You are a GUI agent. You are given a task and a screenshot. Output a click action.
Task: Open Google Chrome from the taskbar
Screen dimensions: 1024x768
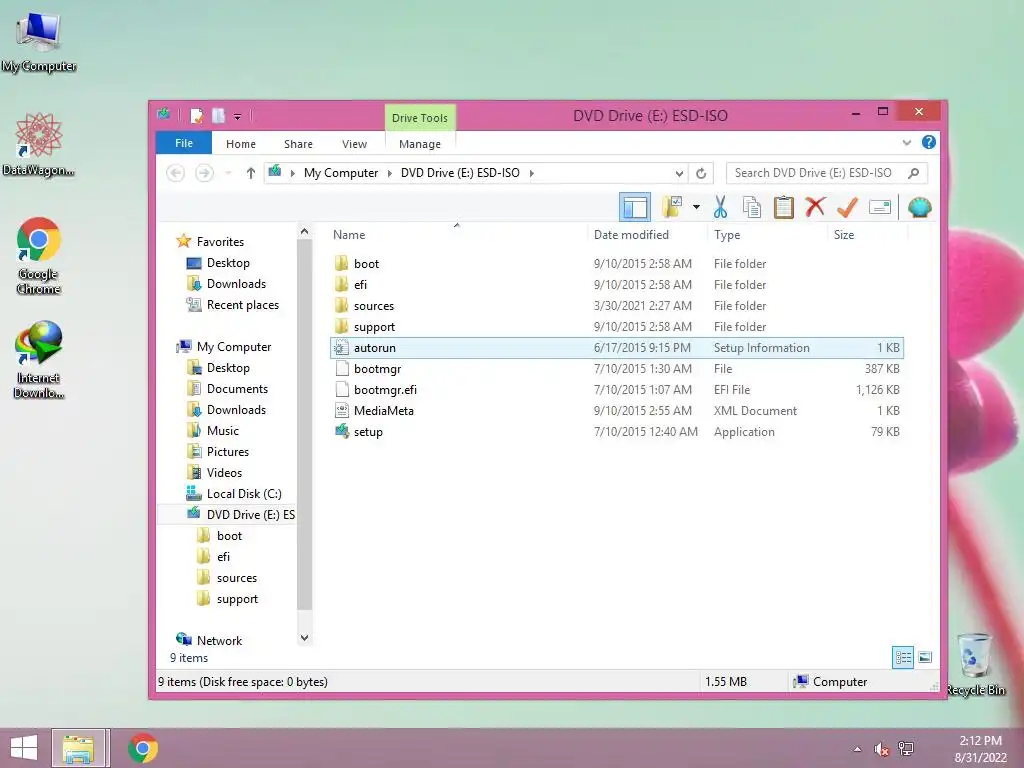[x=143, y=748]
